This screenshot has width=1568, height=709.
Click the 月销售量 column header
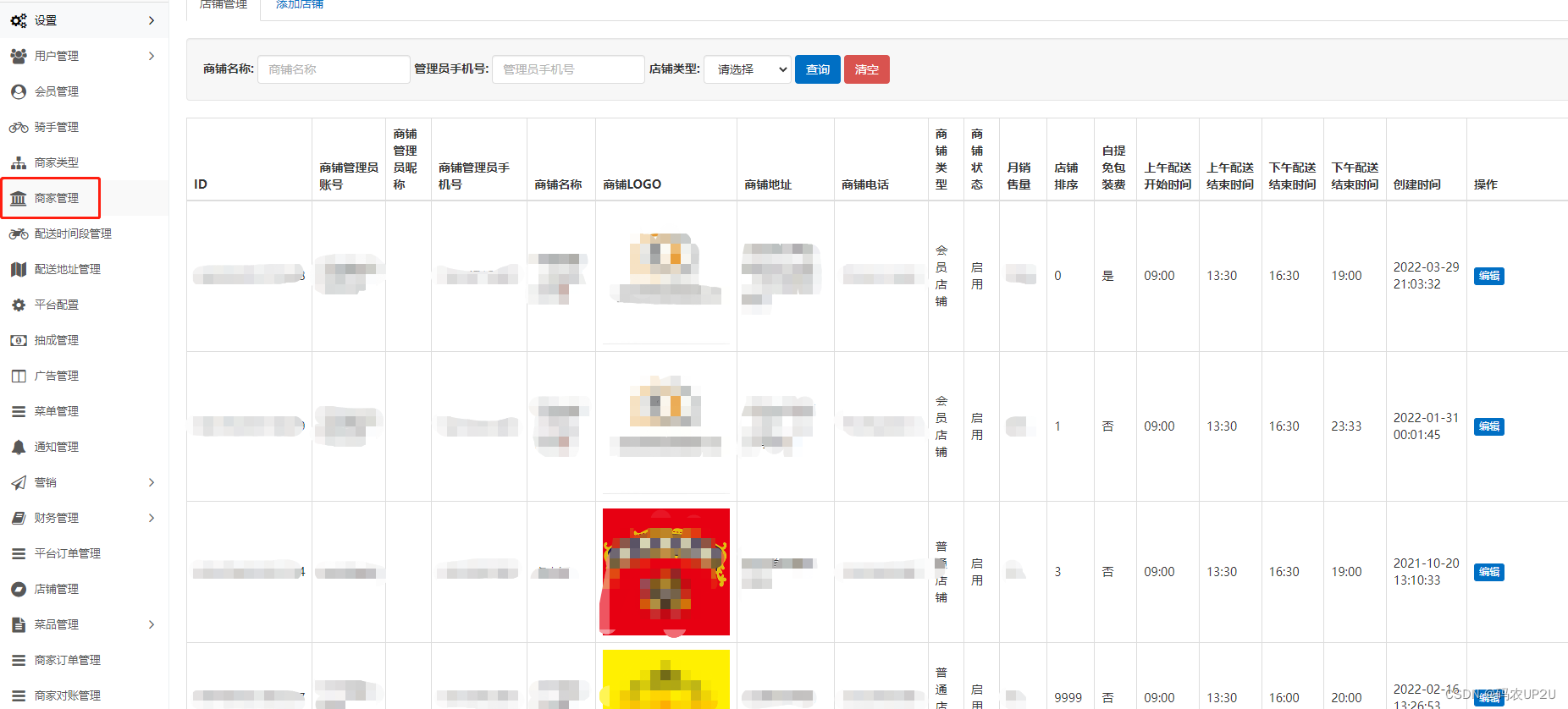1019,176
